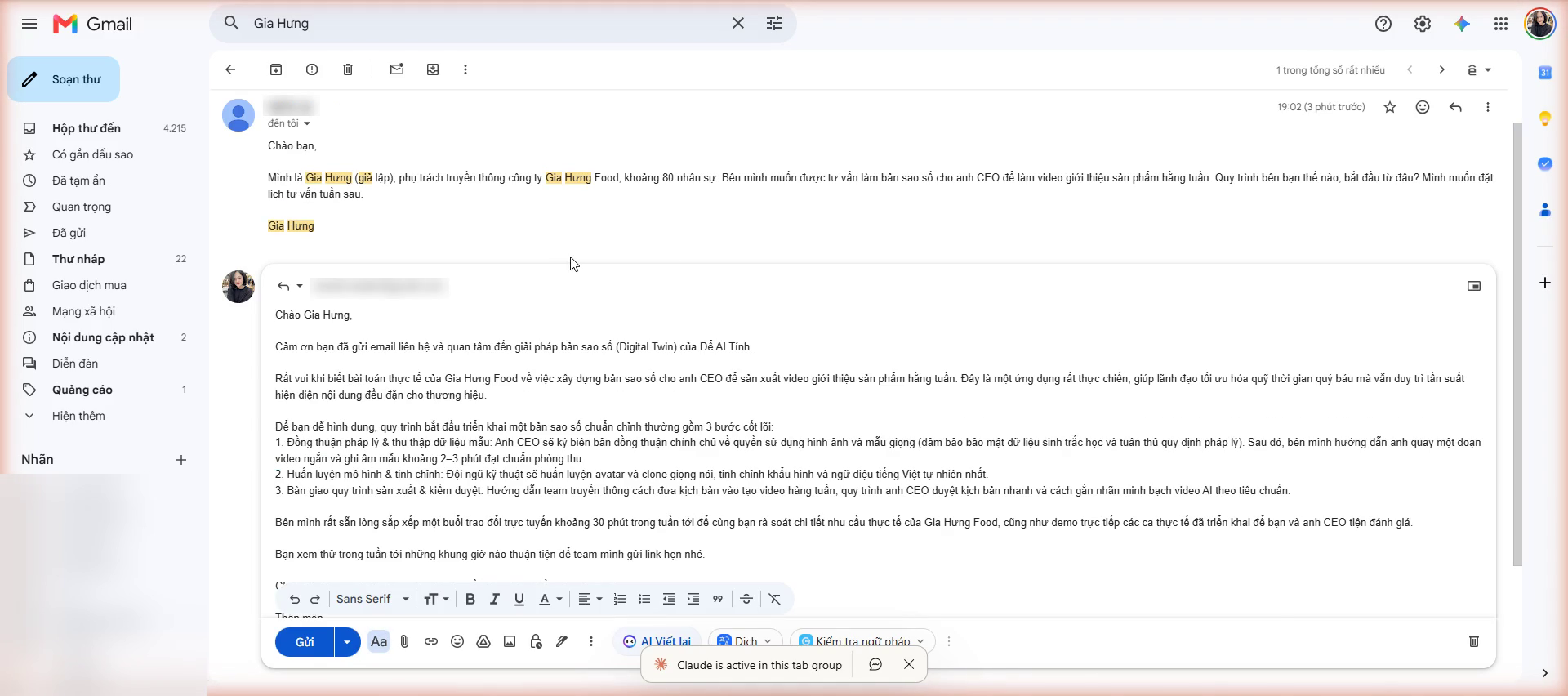The image size is (1568, 696).
Task: Click the Soạn thư compose button
Action: [64, 79]
